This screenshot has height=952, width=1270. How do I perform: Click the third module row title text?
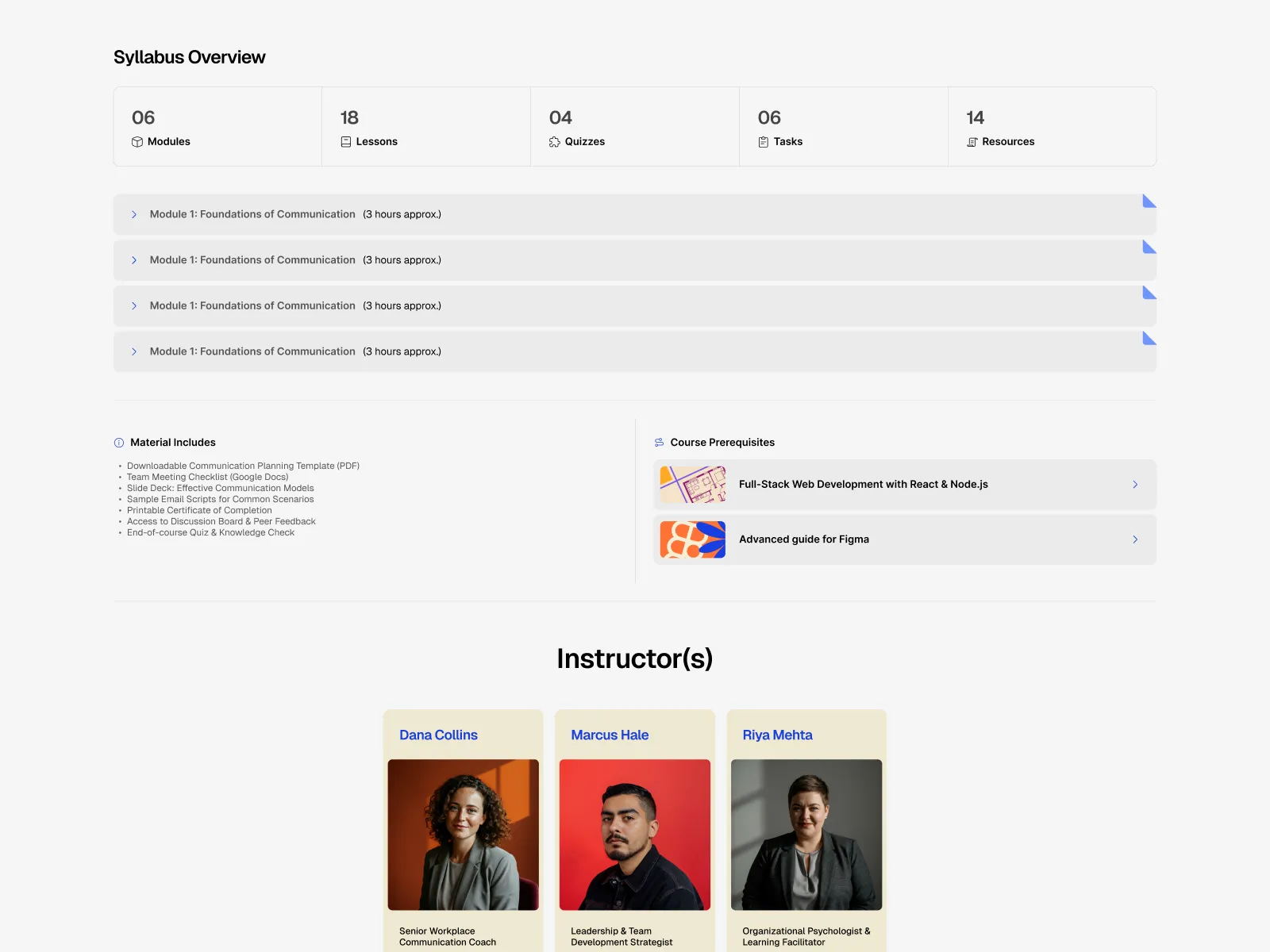click(x=252, y=306)
